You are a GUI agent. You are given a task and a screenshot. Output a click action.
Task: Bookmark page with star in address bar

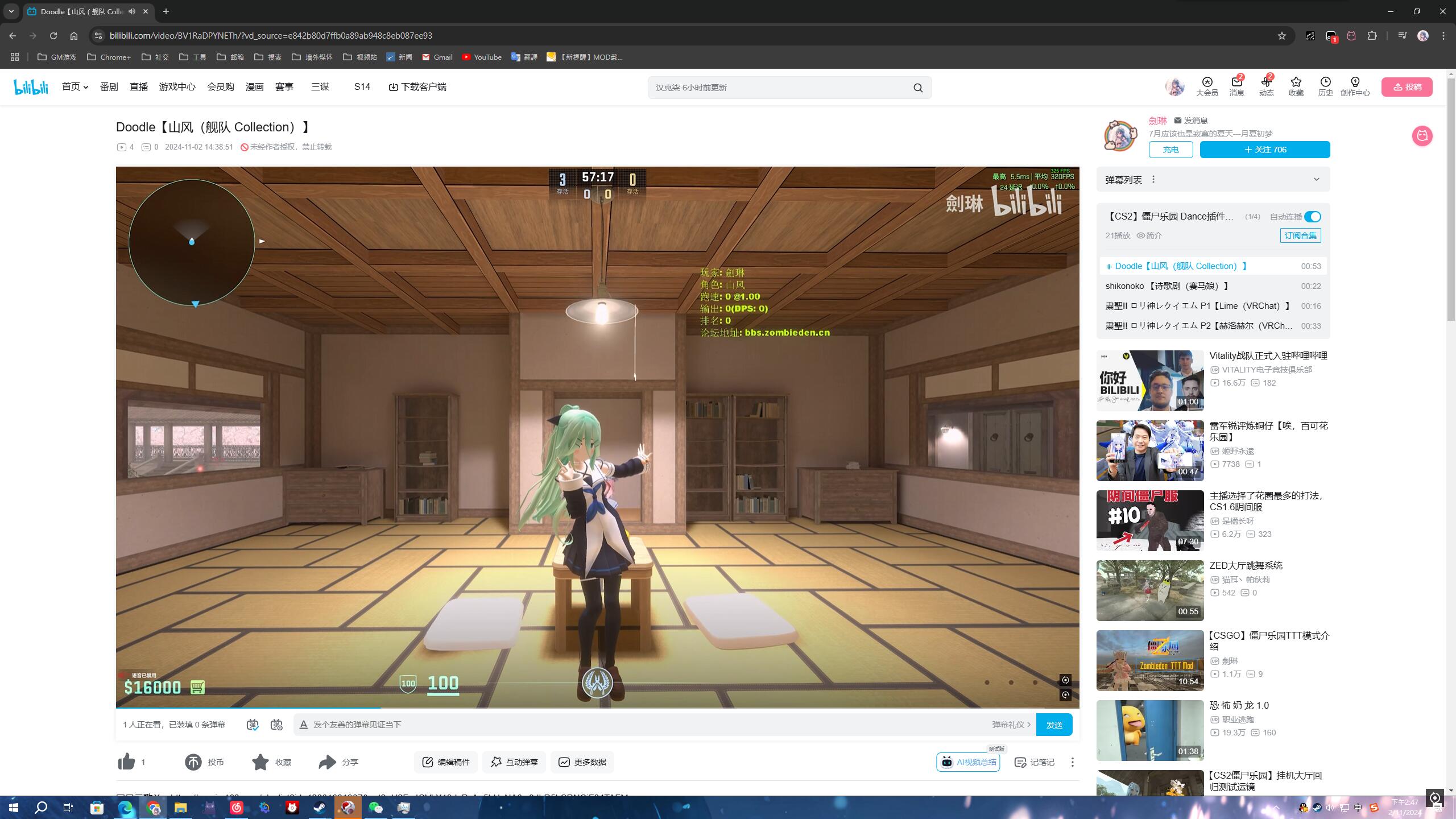1281,36
